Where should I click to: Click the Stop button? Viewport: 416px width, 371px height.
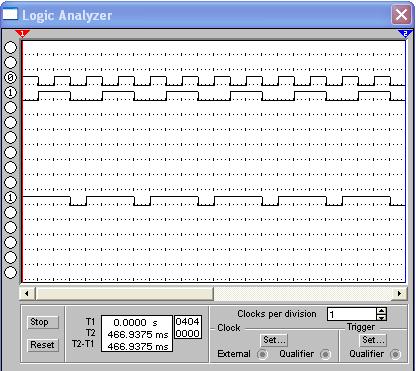[42, 322]
